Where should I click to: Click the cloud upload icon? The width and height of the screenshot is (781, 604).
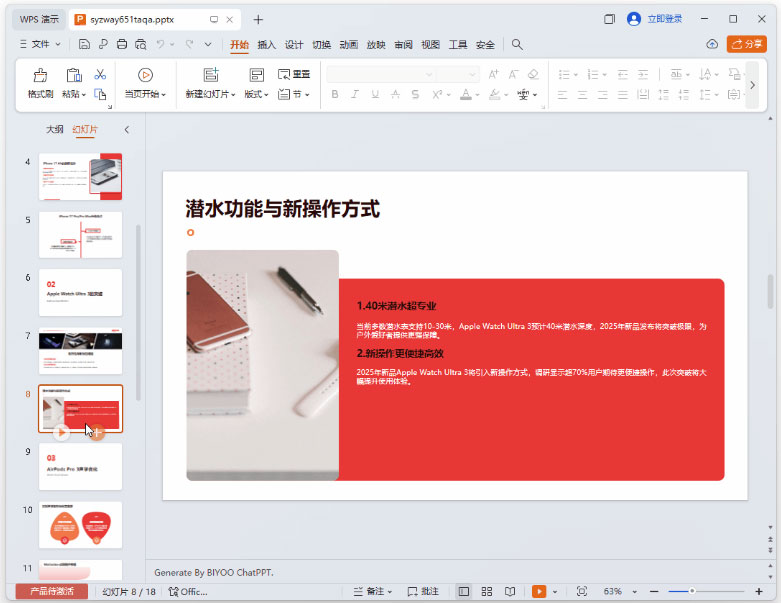tap(712, 44)
